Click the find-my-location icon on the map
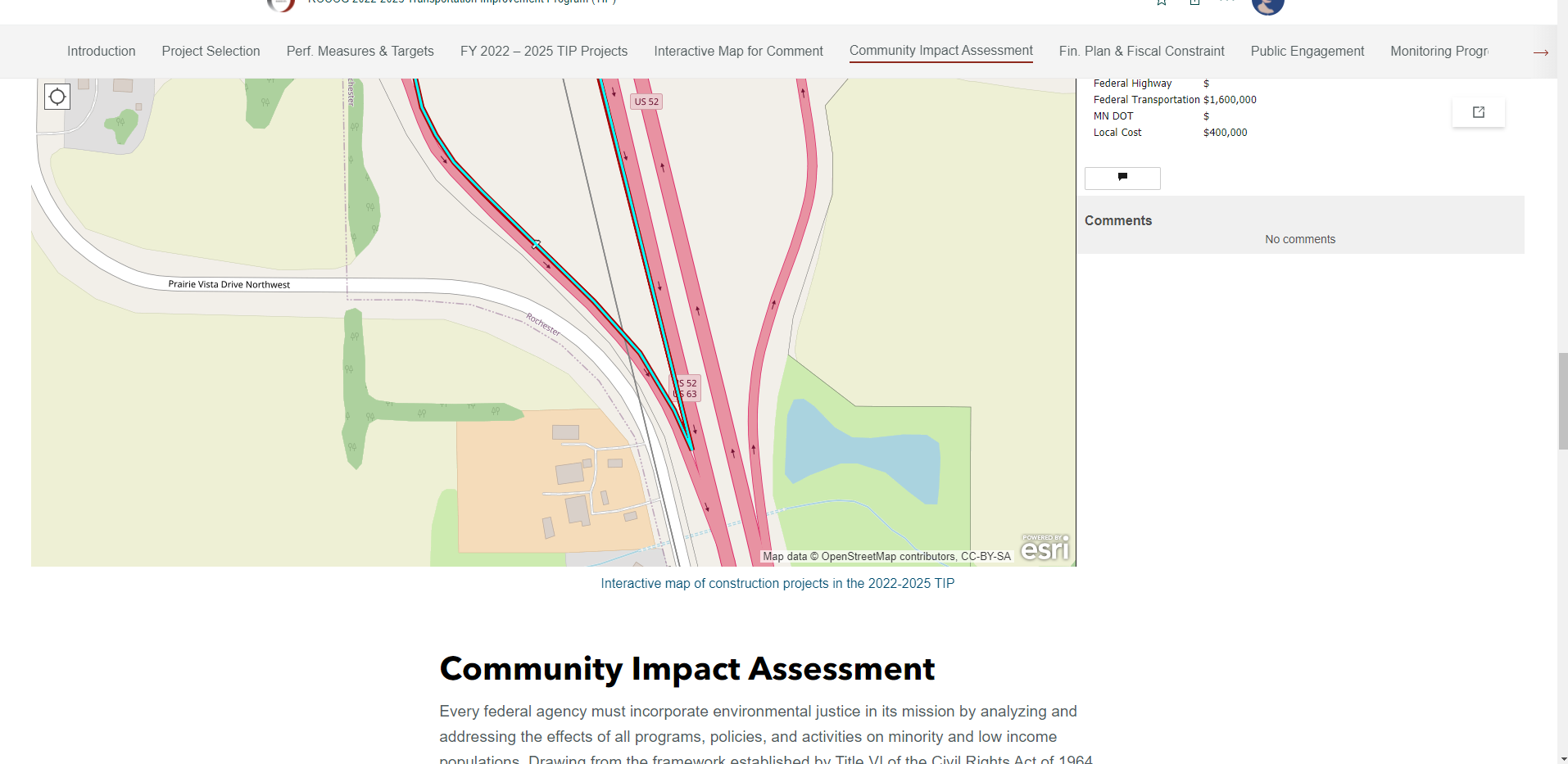 tap(57, 96)
